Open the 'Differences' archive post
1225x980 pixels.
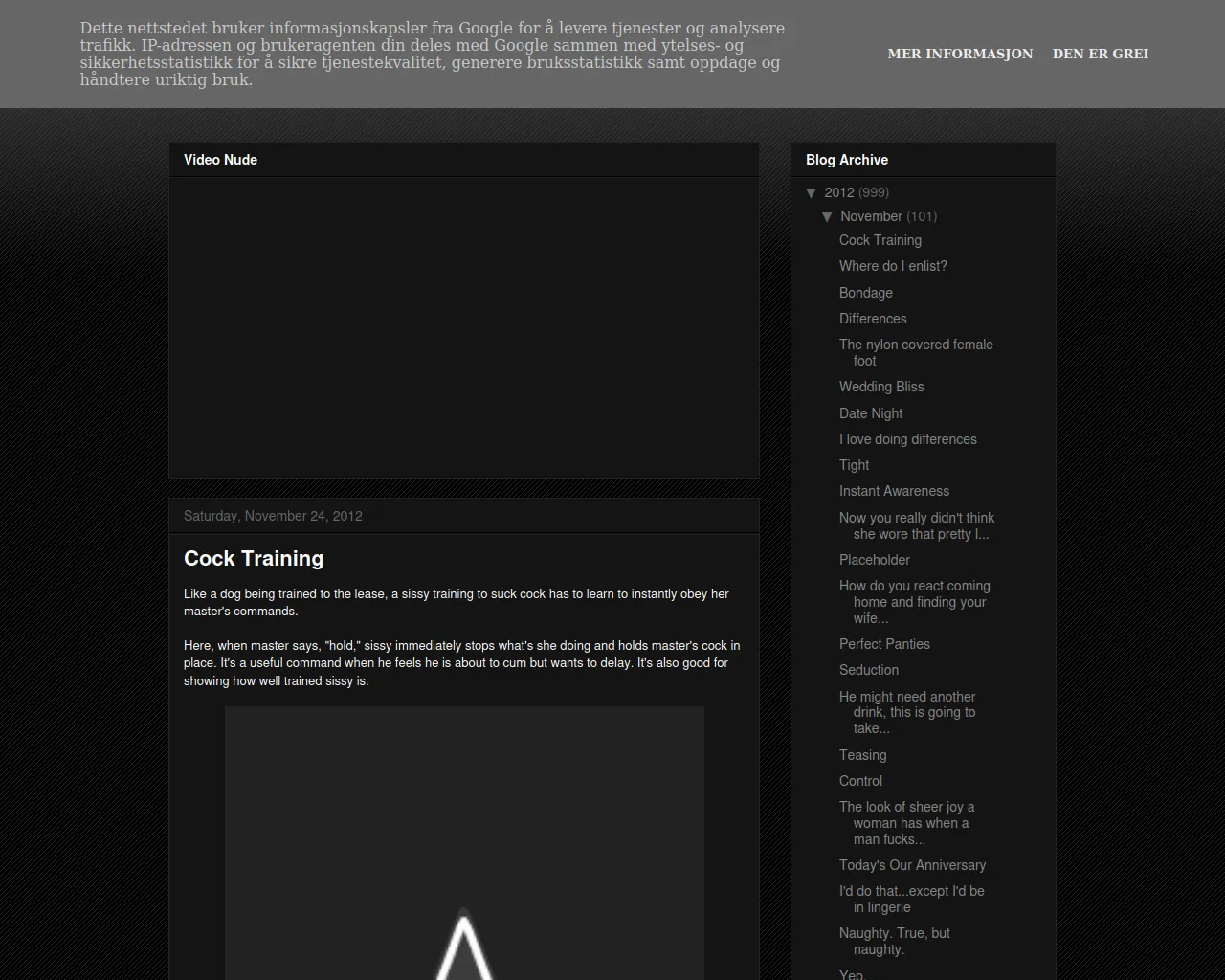pos(873,319)
